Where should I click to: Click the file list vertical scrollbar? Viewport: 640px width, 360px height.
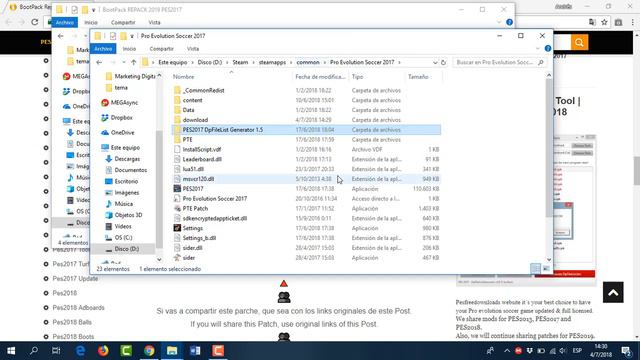pyautogui.click(x=549, y=148)
